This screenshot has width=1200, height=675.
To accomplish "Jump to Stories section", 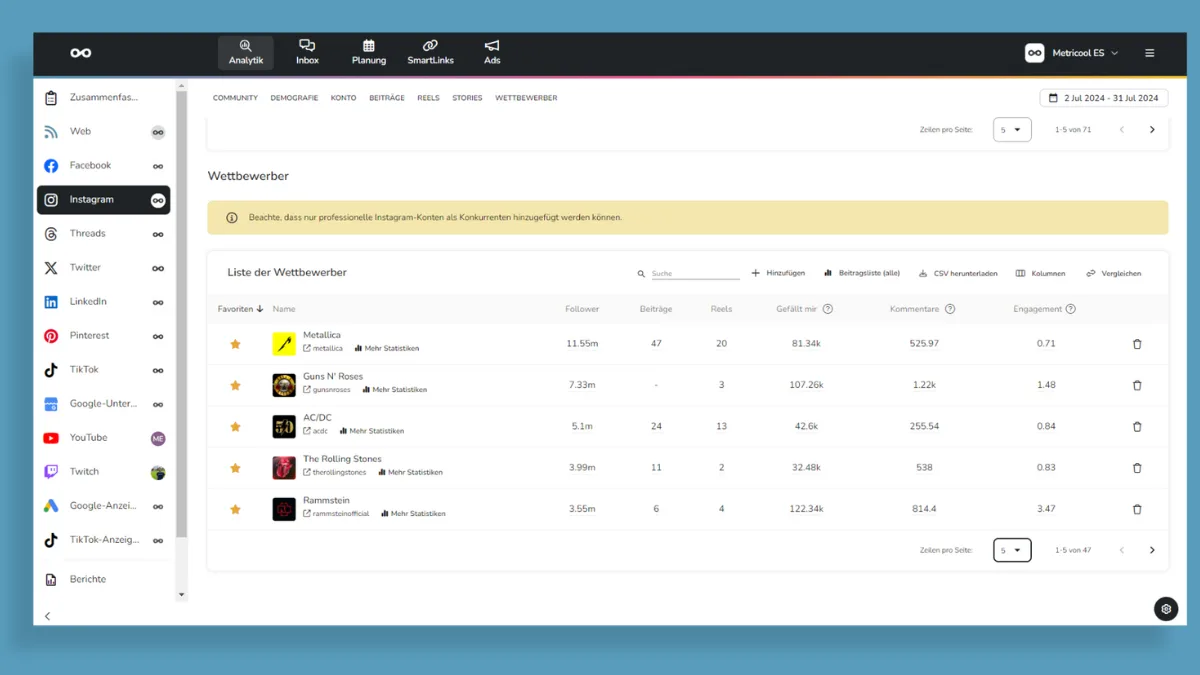I will click(467, 98).
